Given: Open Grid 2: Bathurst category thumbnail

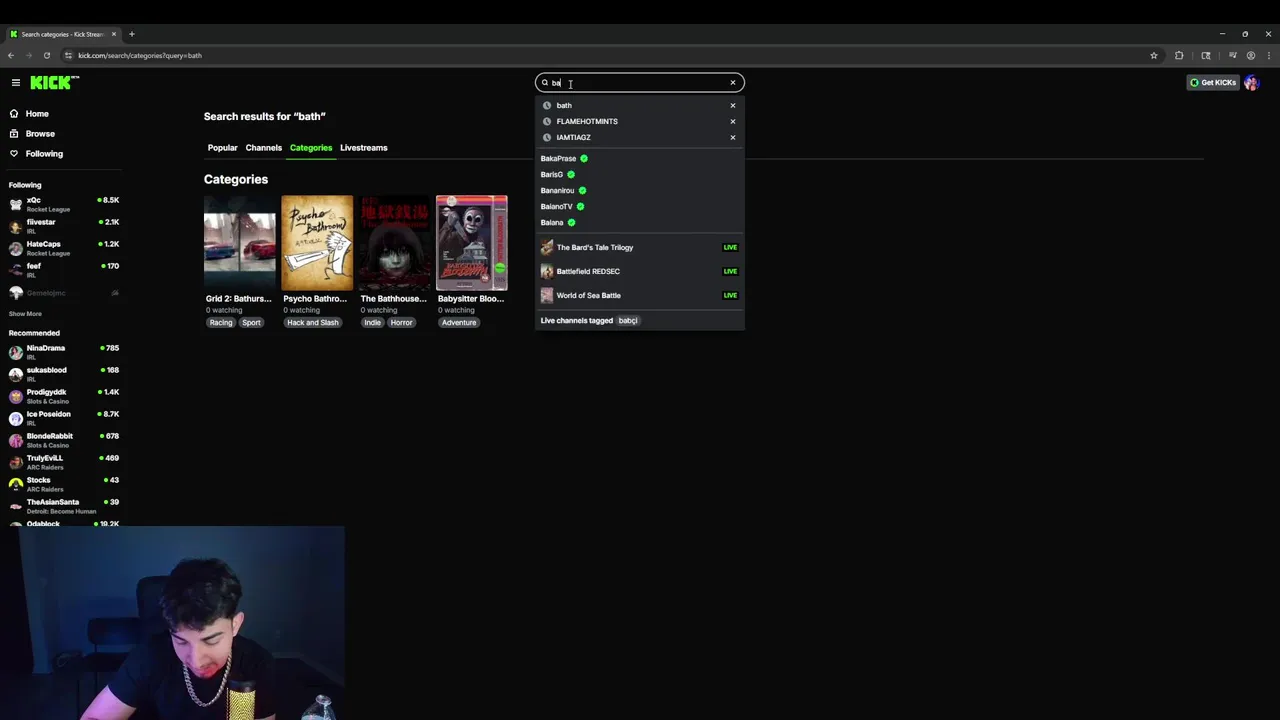Looking at the screenshot, I should click(x=240, y=243).
